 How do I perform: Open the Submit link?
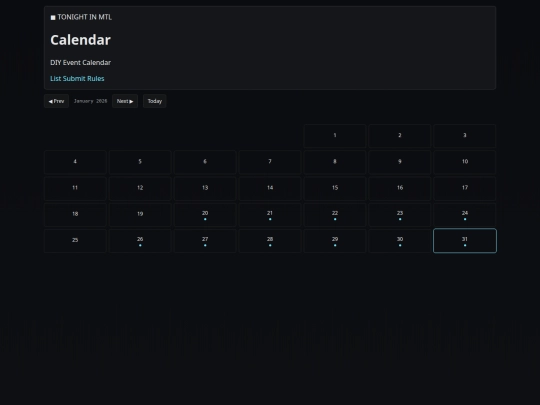[x=74, y=79]
